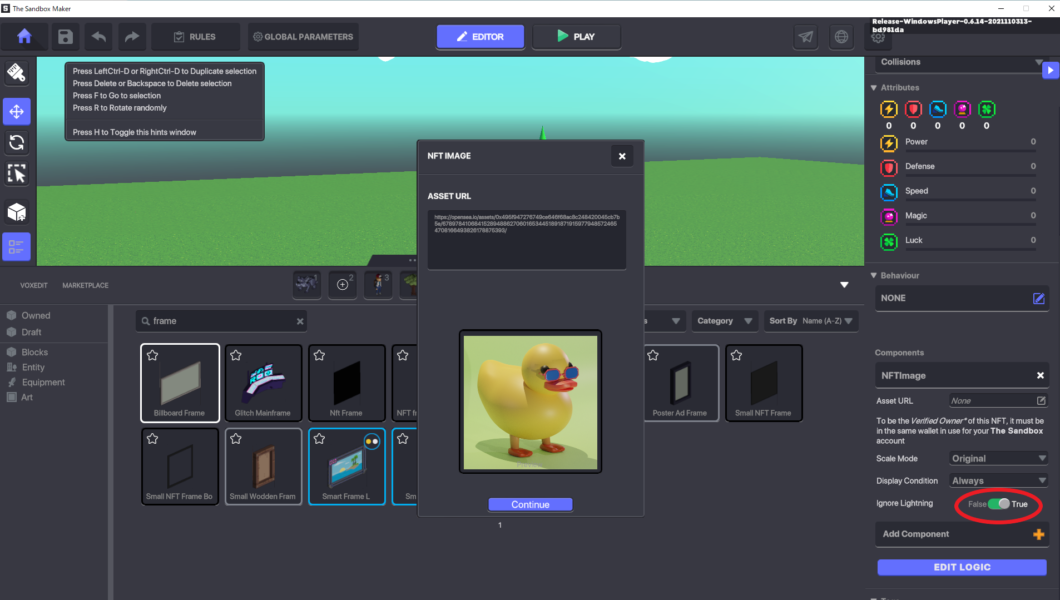Open the block cube tool
The image size is (1060, 600).
click(16, 212)
